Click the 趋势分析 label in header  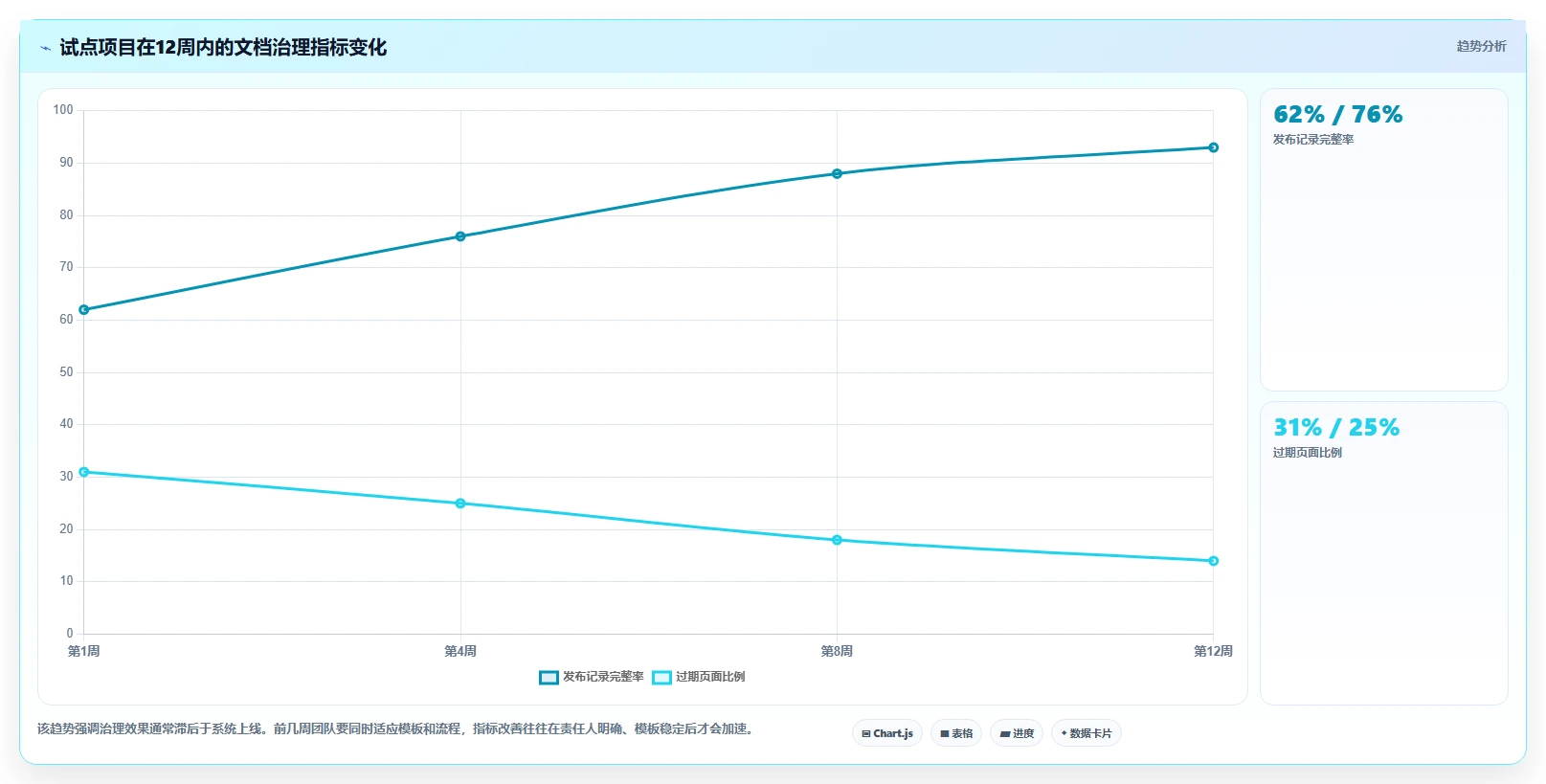coord(1481,46)
